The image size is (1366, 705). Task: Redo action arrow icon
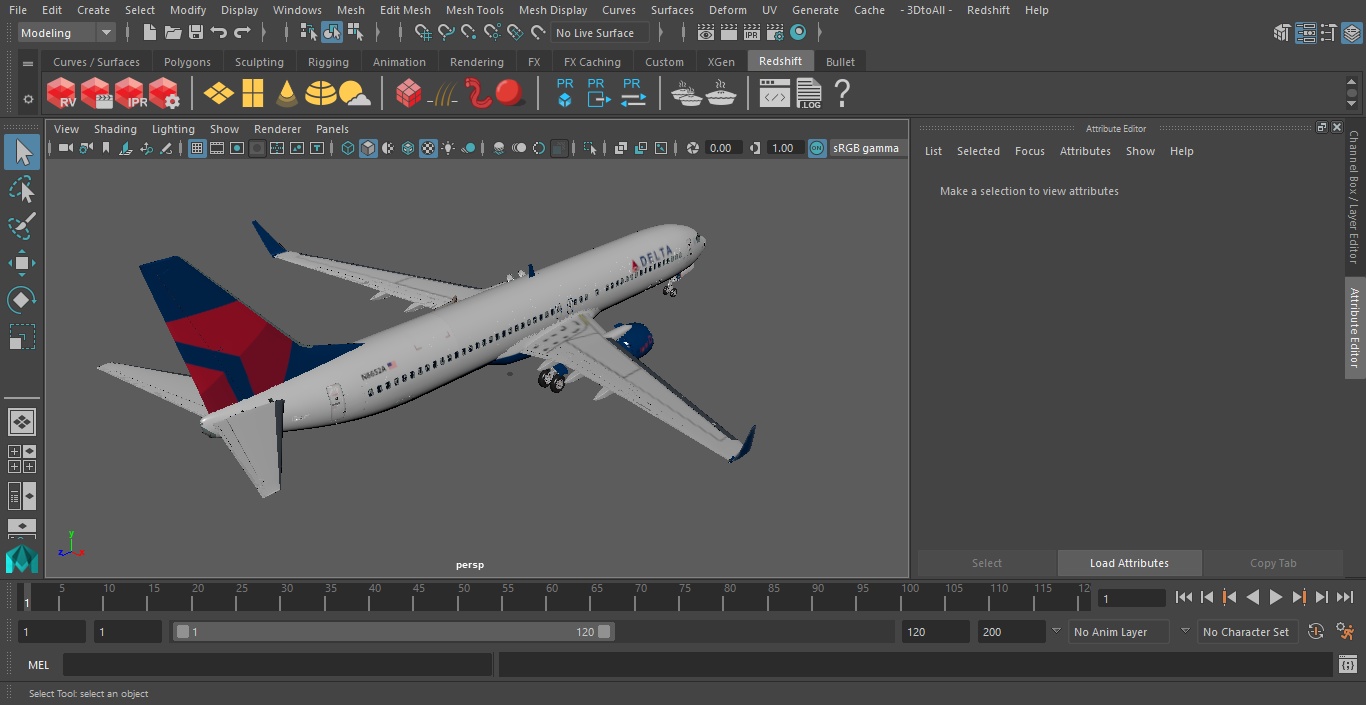tap(242, 33)
